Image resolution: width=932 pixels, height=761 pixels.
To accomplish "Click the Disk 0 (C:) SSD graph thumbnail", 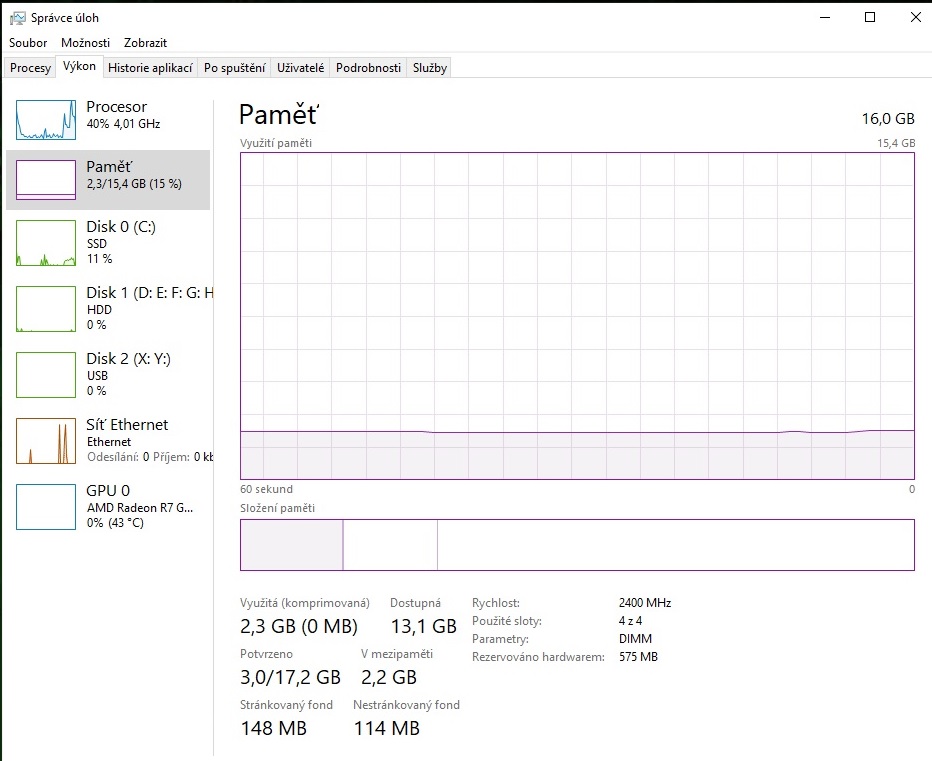I will tap(46, 243).
